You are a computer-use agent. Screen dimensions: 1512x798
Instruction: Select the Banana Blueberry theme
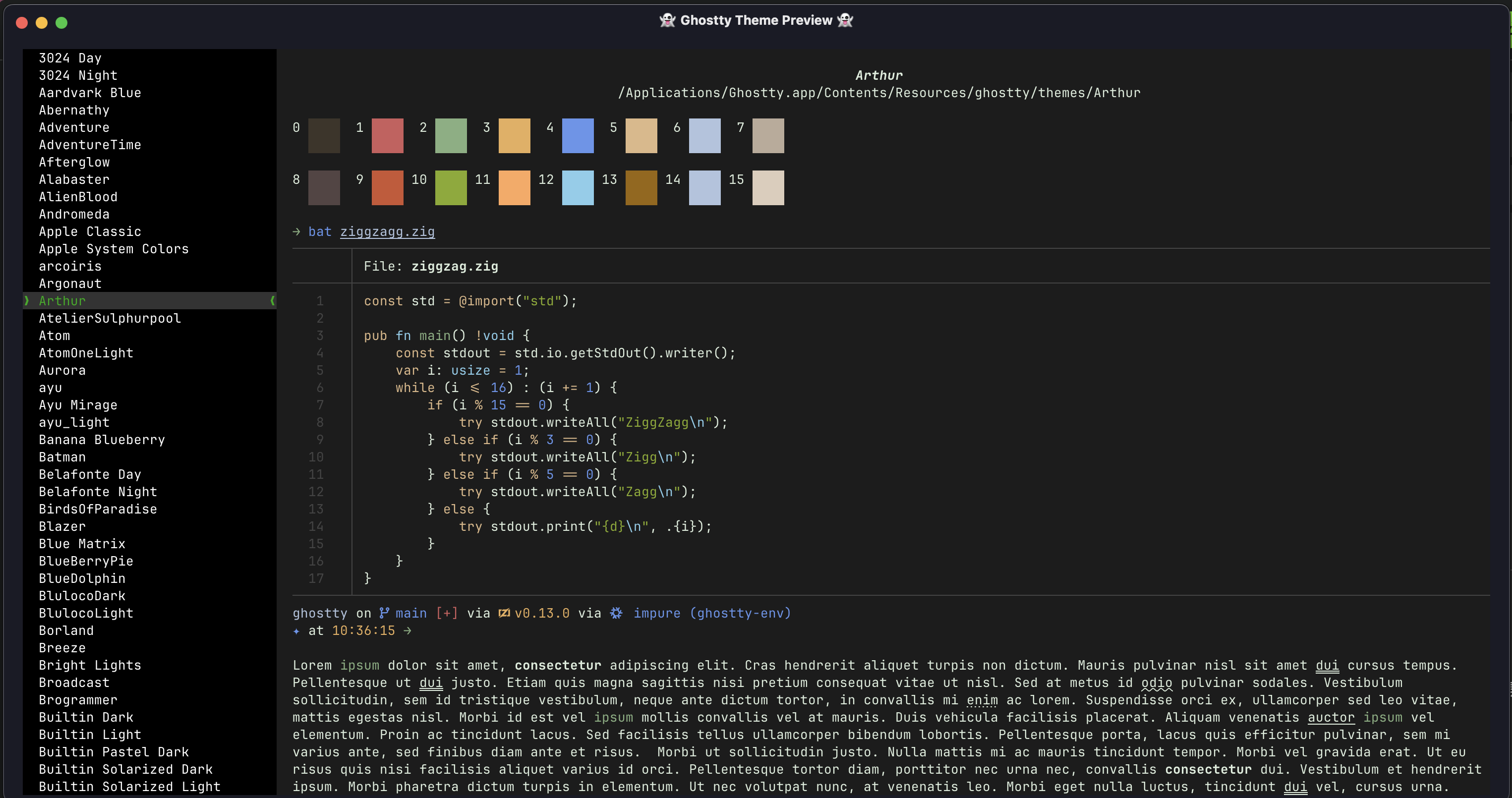[x=102, y=440]
